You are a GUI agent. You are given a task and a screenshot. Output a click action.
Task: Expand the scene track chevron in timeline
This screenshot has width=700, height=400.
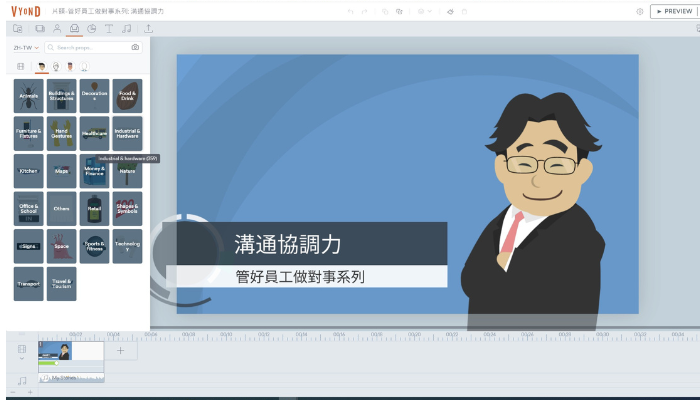point(22,358)
